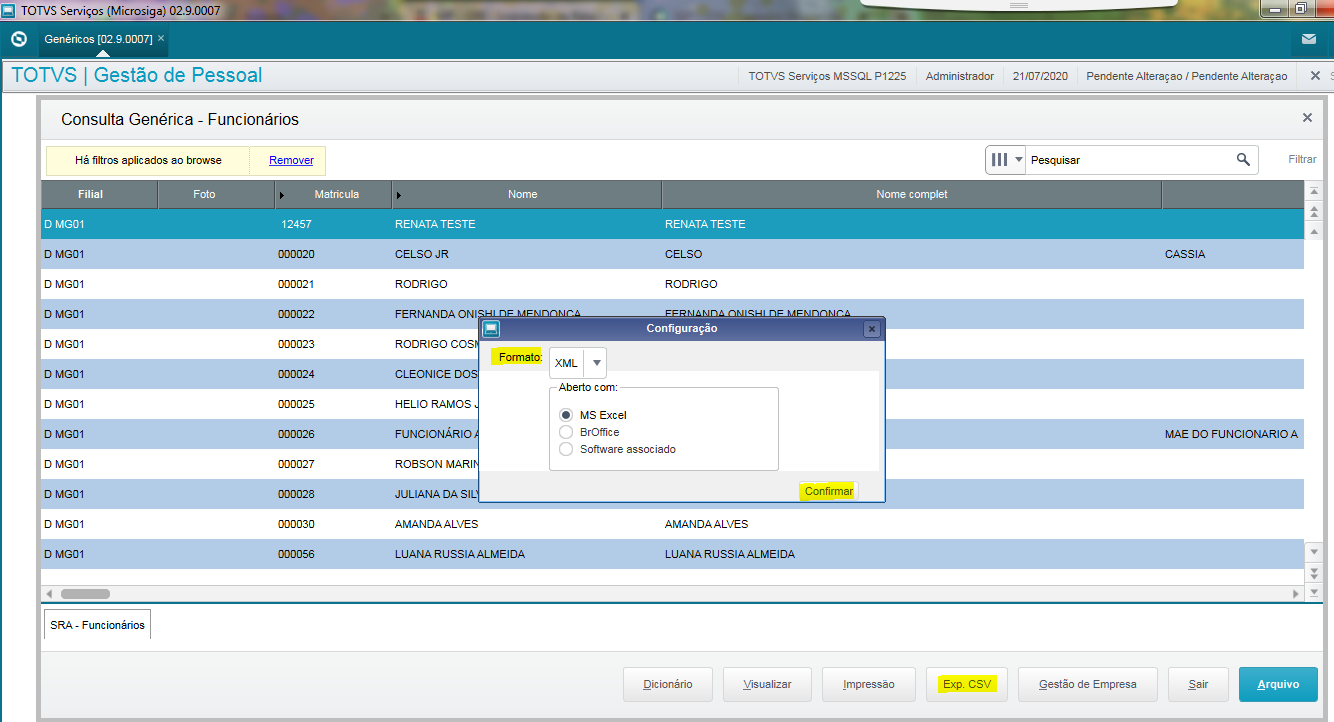Image resolution: width=1334 pixels, height=722 pixels.
Task: Click the magnifier search icon in Pesquisar
Action: pos(1243,159)
